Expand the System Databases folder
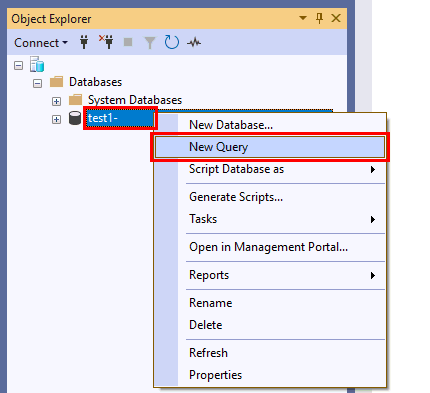The height and width of the screenshot is (393, 430). [56, 101]
